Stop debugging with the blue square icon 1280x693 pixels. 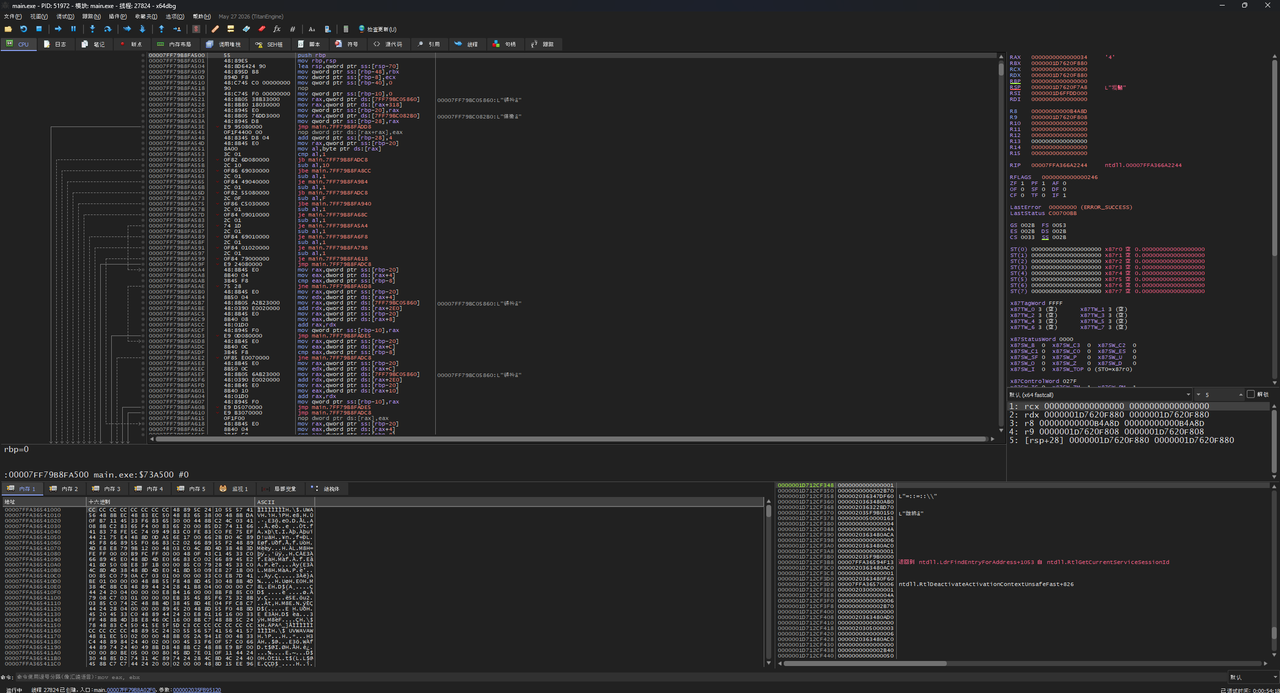pos(39,29)
